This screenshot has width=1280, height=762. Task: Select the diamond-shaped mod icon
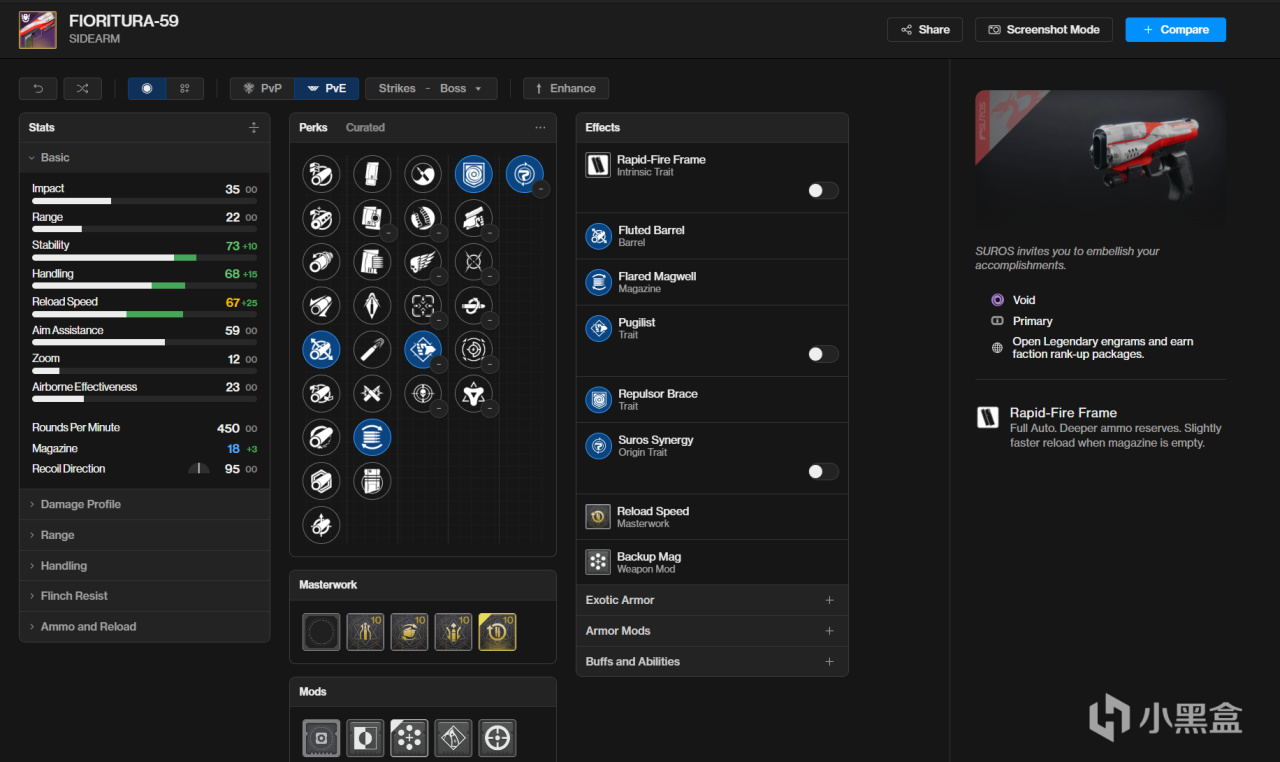pyautogui.click(x=453, y=738)
